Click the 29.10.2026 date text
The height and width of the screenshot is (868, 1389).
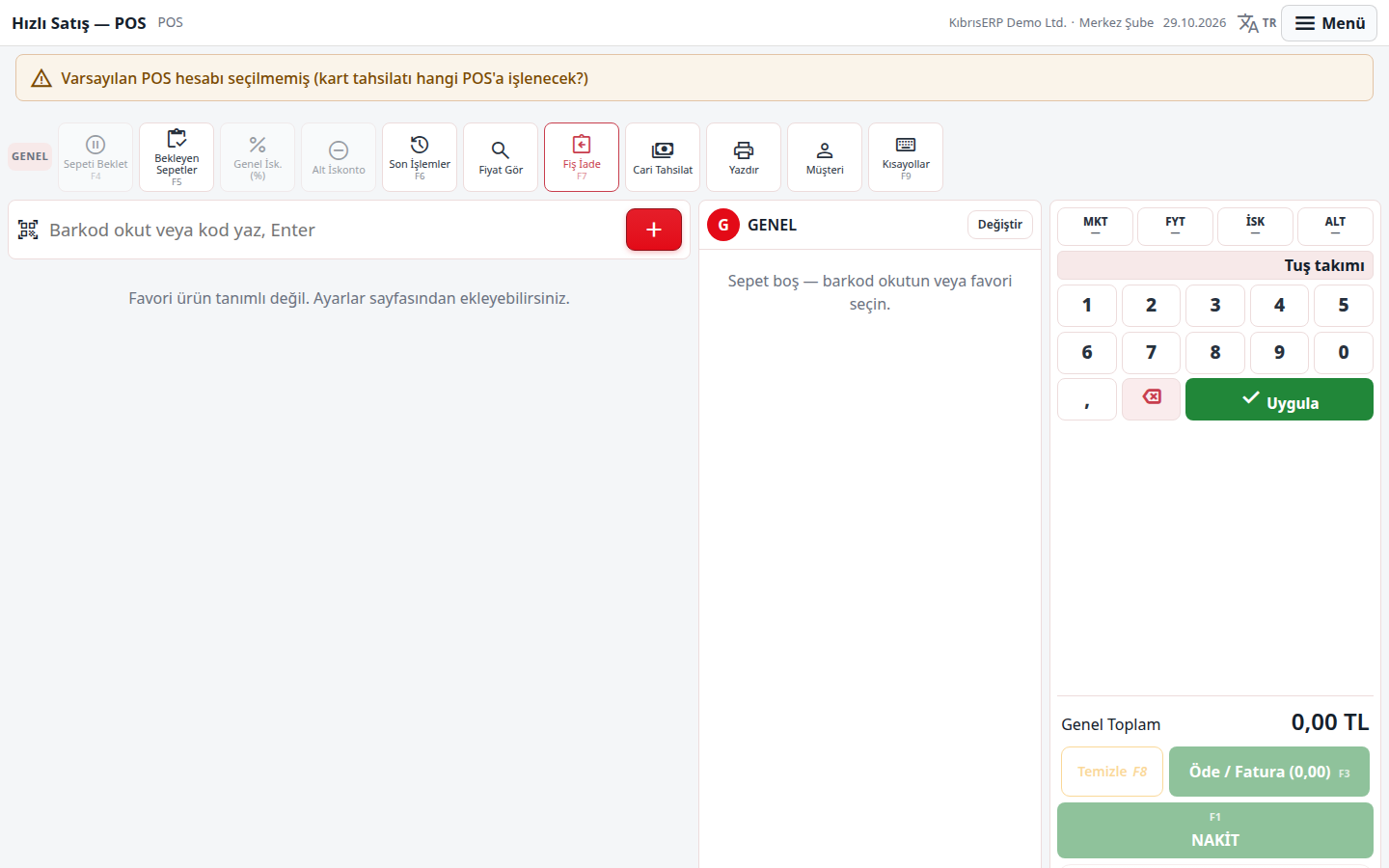pyautogui.click(x=1194, y=23)
